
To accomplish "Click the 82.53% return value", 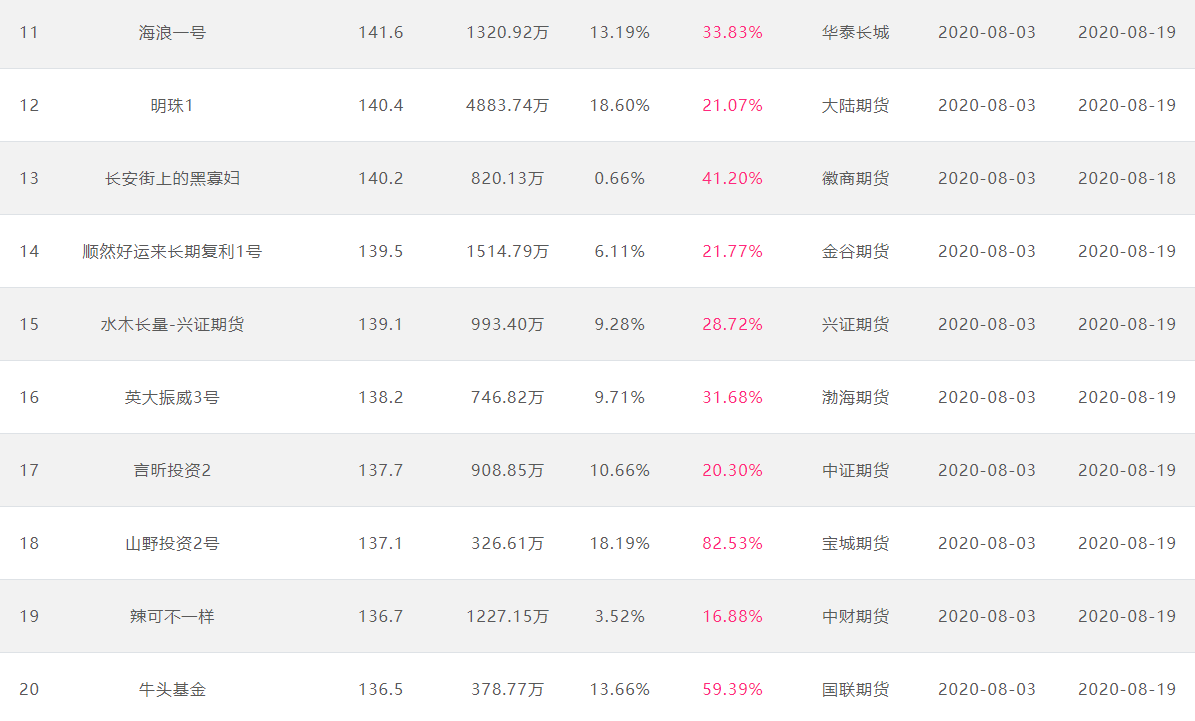I will point(732,543).
